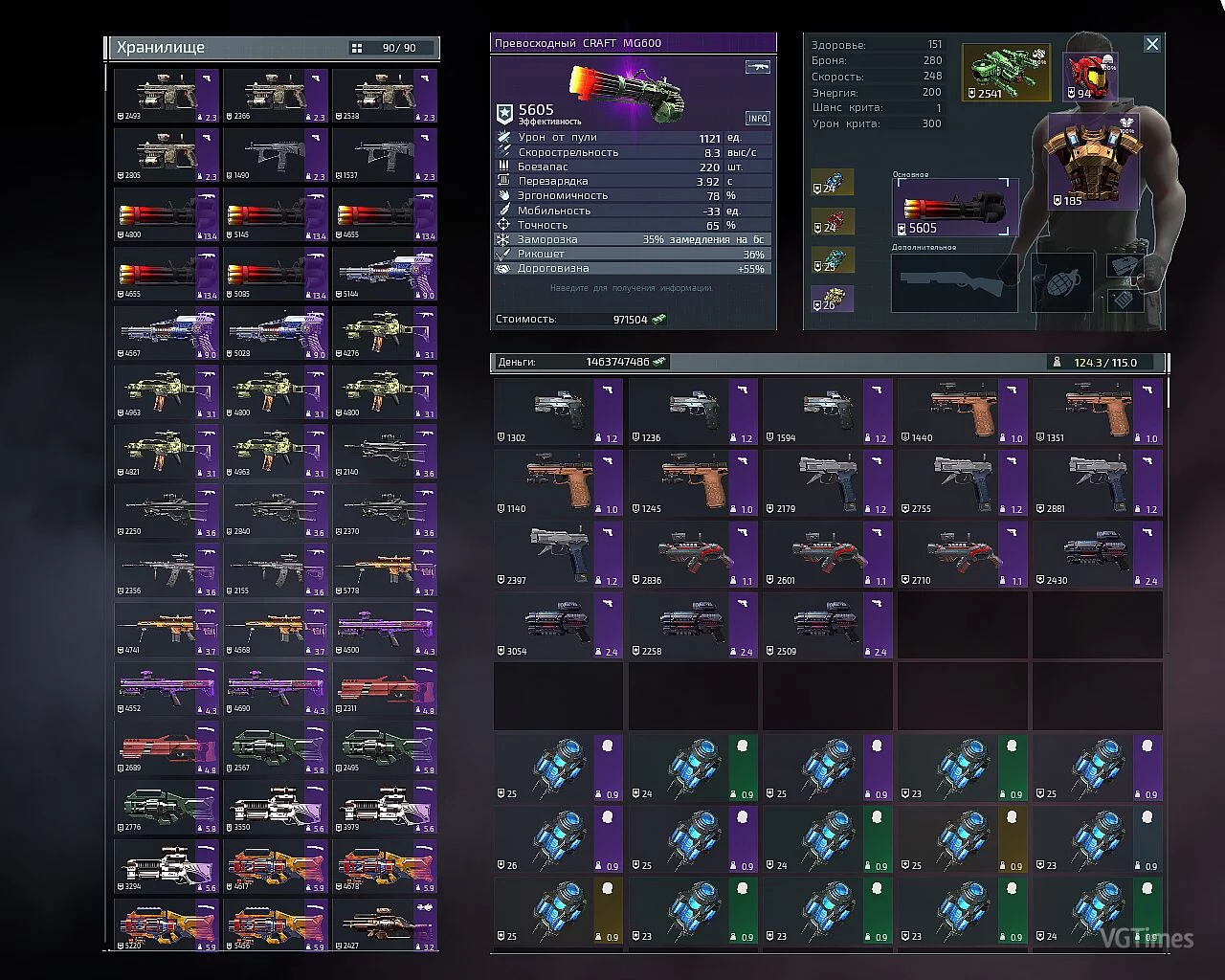The height and width of the screenshot is (980, 1225).
Task: Choose white scoped gun rated 3979
Action: [385, 808]
